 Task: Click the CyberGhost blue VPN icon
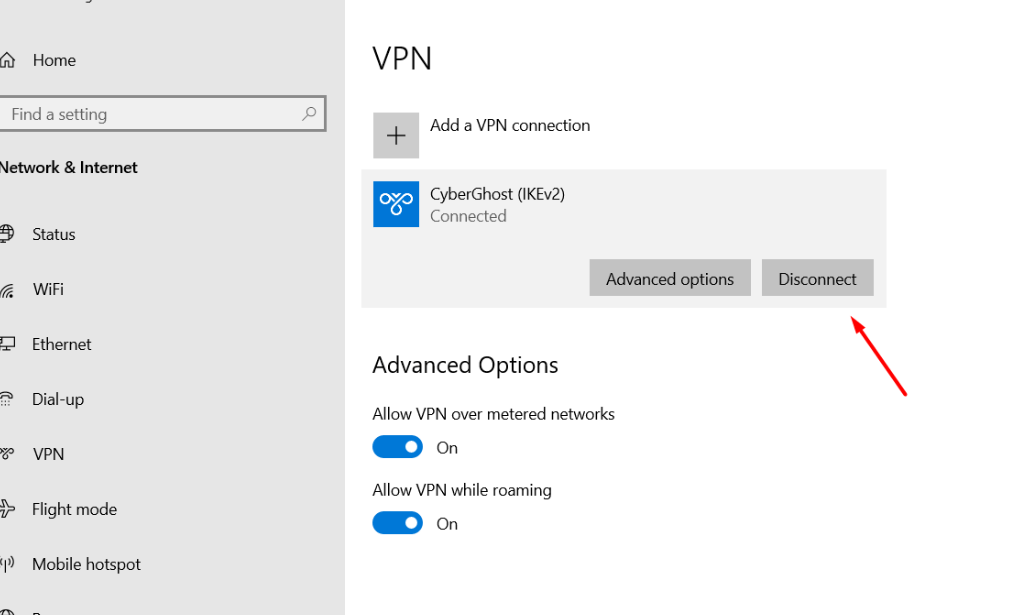pos(396,204)
